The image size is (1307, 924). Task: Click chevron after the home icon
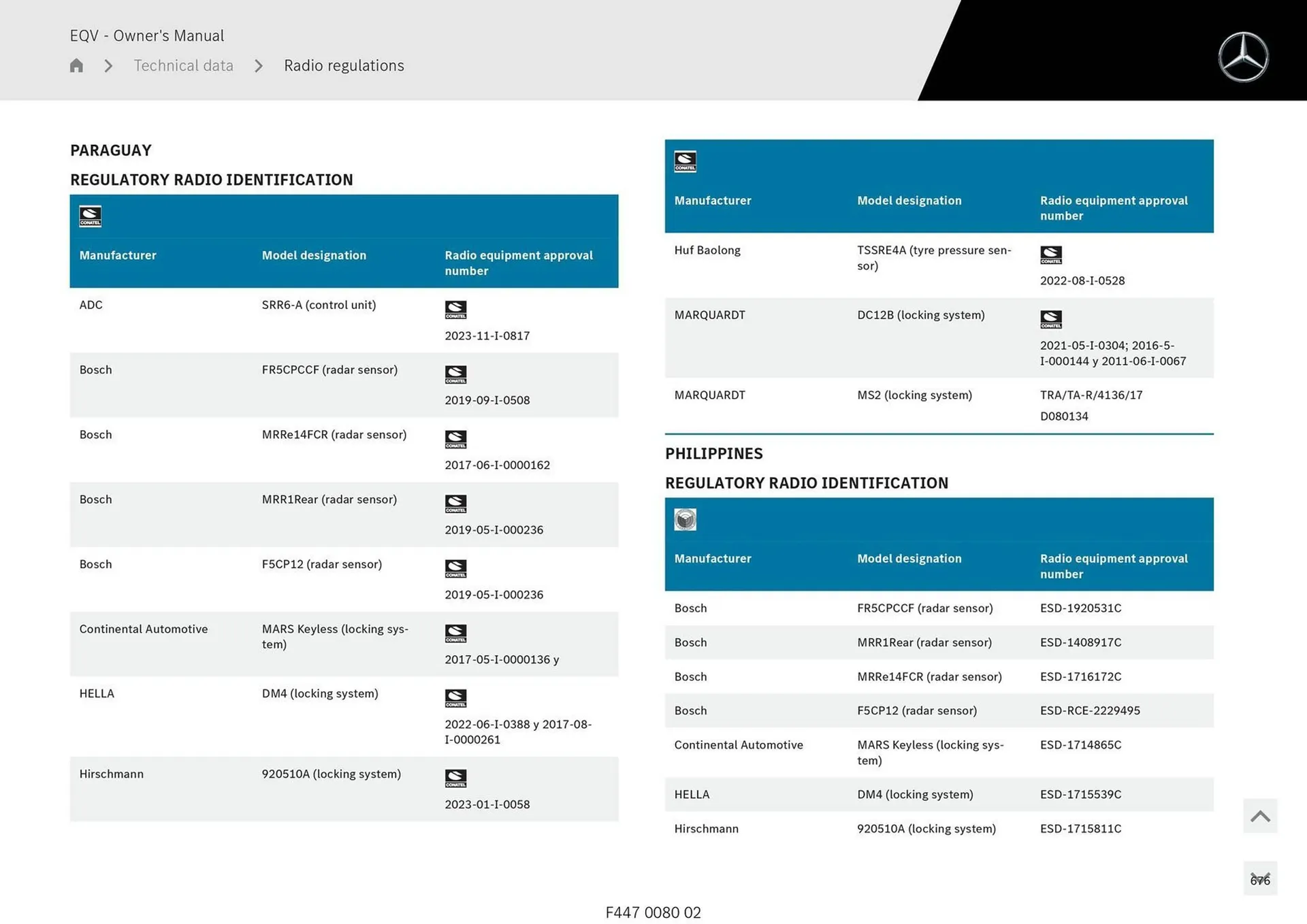[x=108, y=65]
